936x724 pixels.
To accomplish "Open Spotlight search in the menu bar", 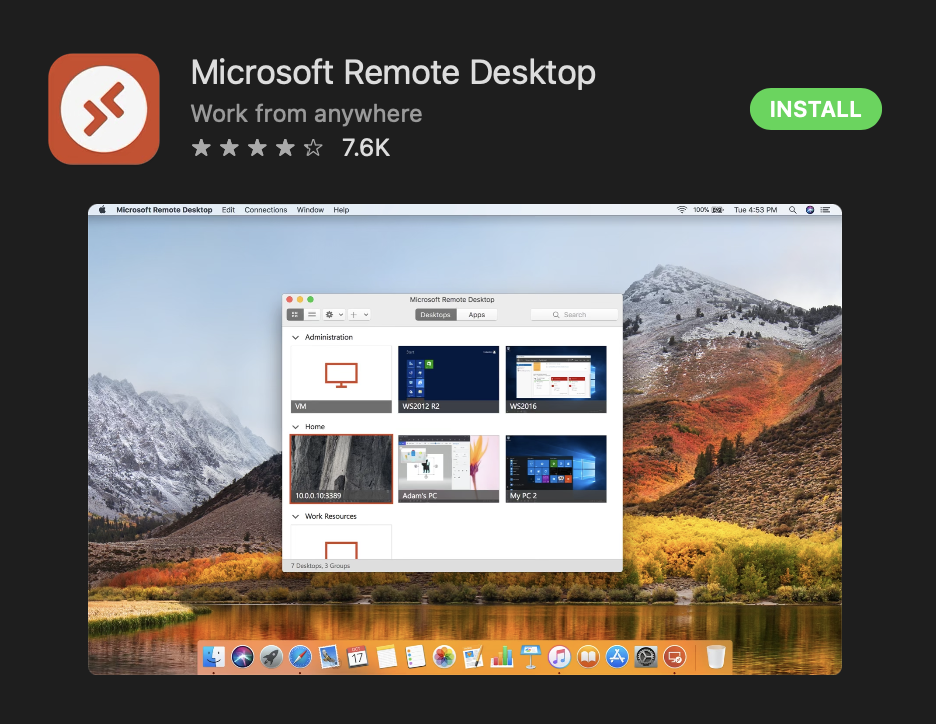I will [x=792, y=210].
